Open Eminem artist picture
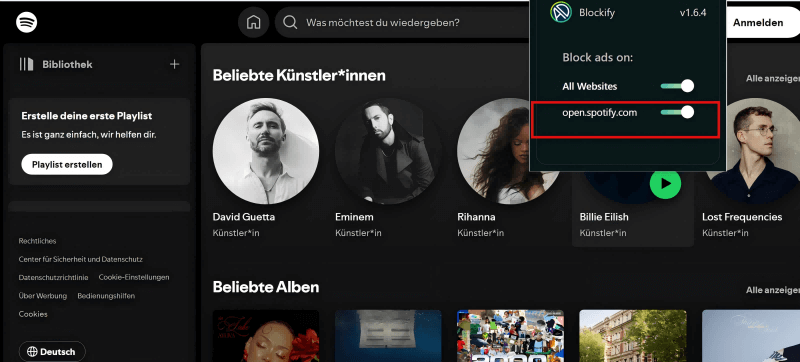The width and height of the screenshot is (800, 362). 388,151
